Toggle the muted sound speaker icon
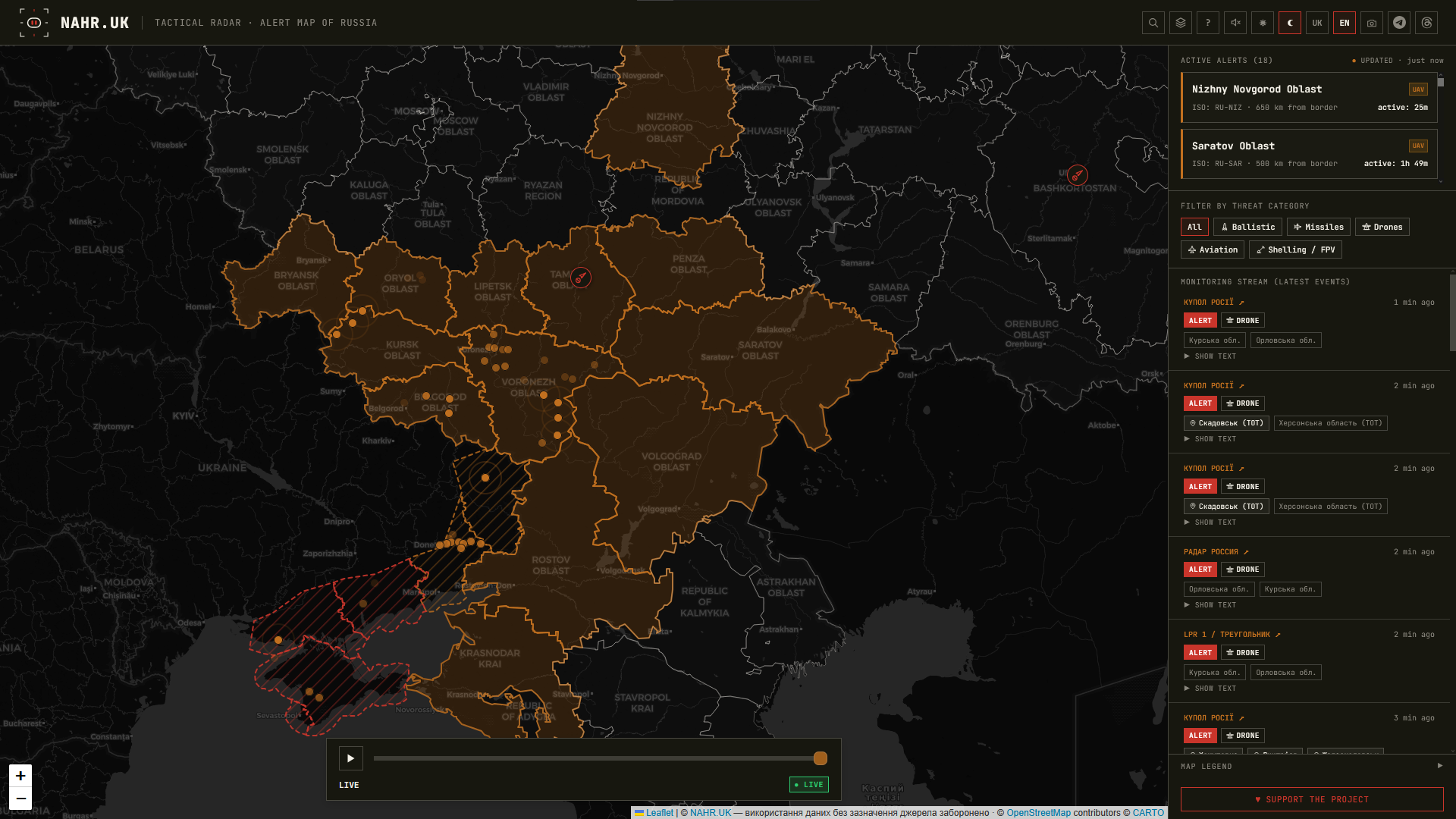Viewport: 1456px width, 819px height. coord(1235,23)
